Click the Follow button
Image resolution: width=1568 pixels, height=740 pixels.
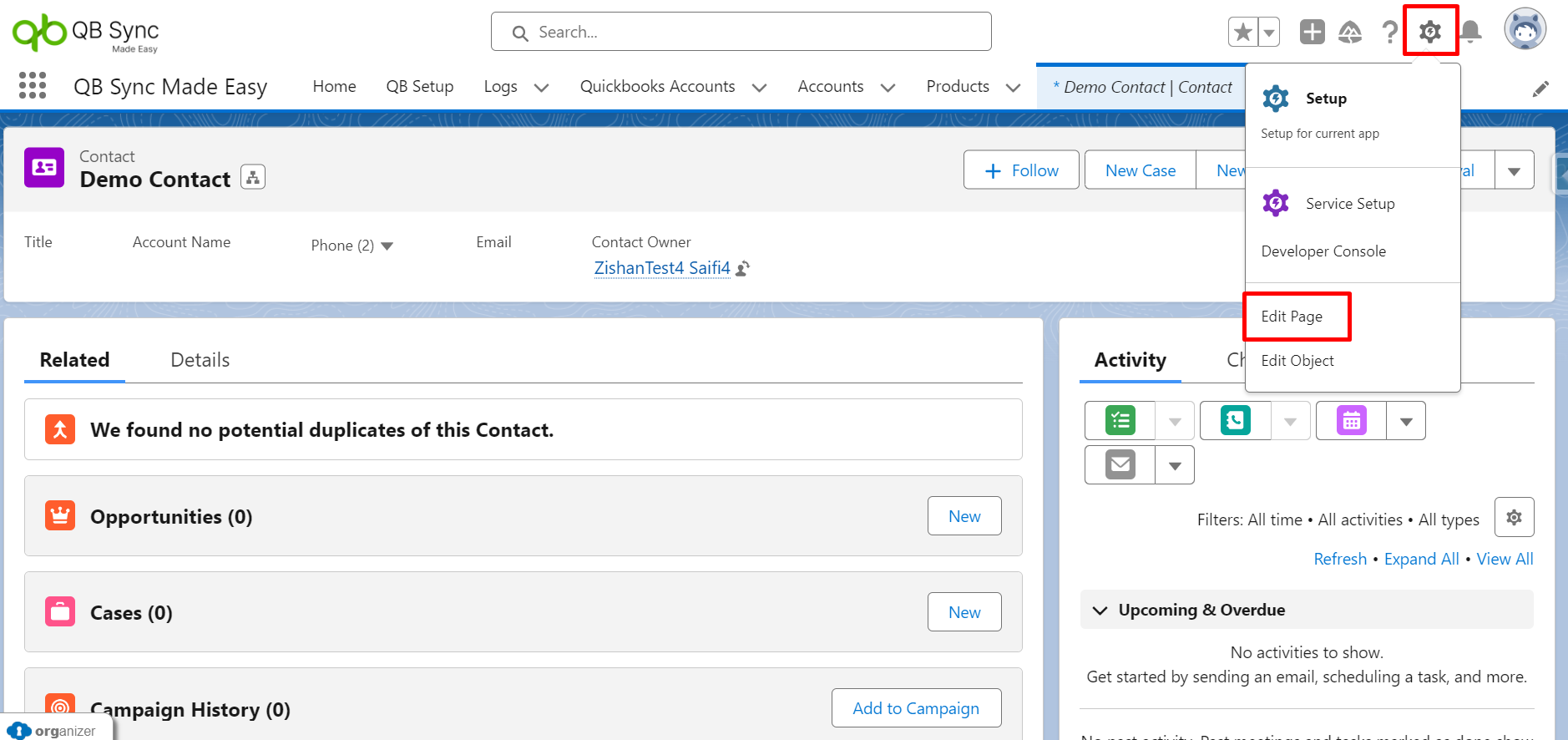point(1021,170)
